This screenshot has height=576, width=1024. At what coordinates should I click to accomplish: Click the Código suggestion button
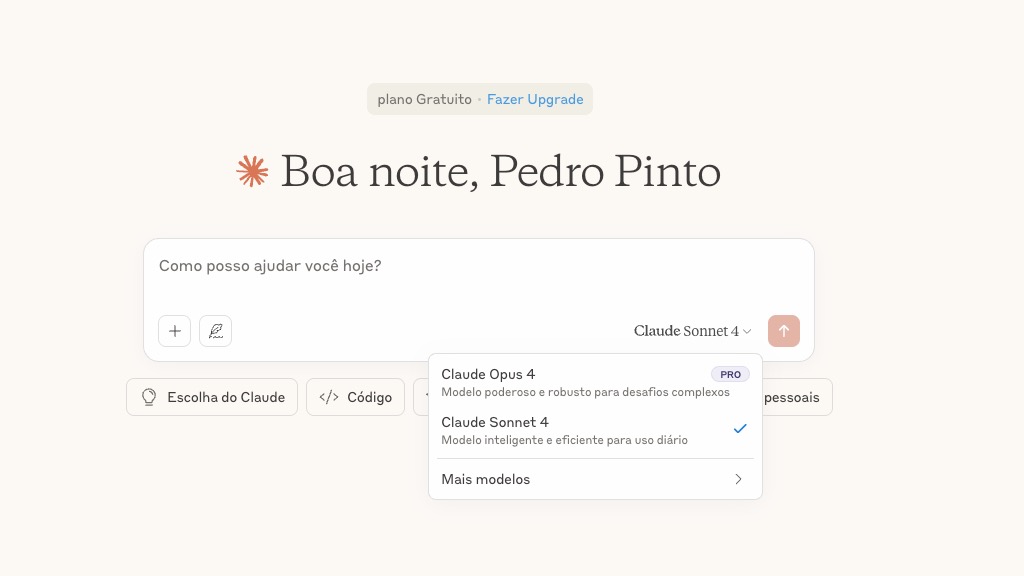tap(356, 397)
